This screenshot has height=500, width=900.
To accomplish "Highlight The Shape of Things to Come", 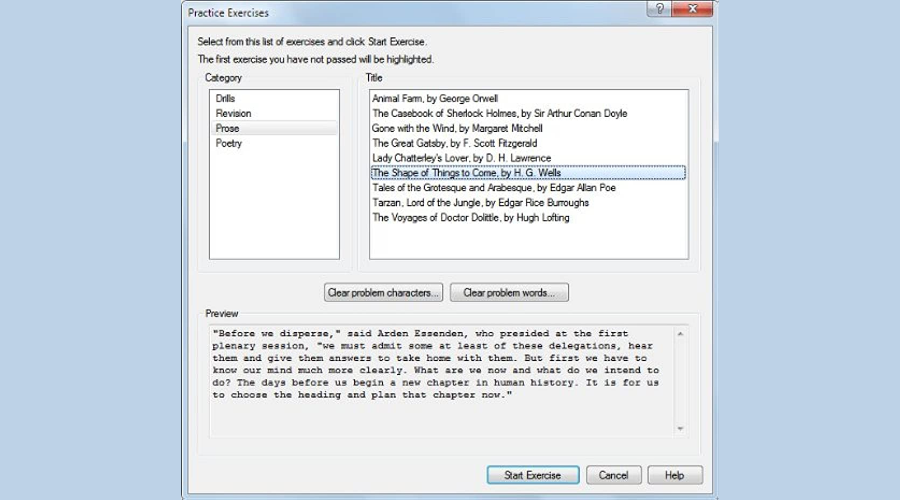I will tap(528, 173).
